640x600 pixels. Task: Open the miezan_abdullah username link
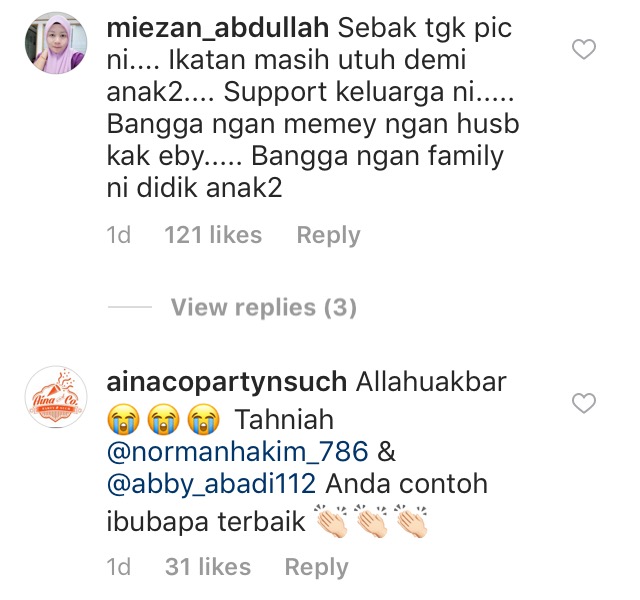(x=218, y=29)
